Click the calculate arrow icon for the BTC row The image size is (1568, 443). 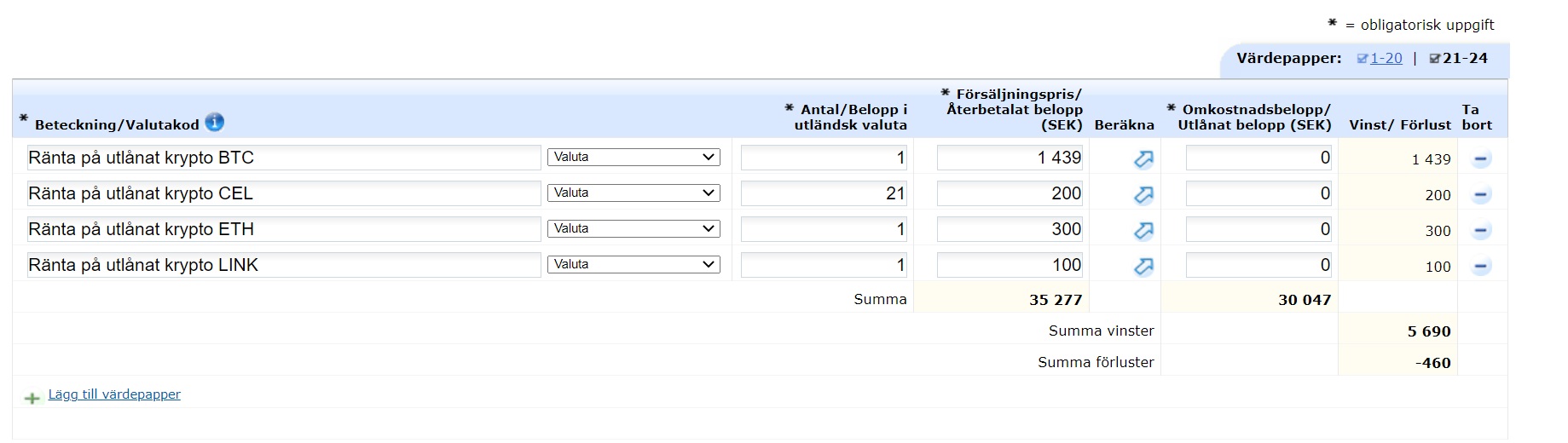pyautogui.click(x=1143, y=159)
